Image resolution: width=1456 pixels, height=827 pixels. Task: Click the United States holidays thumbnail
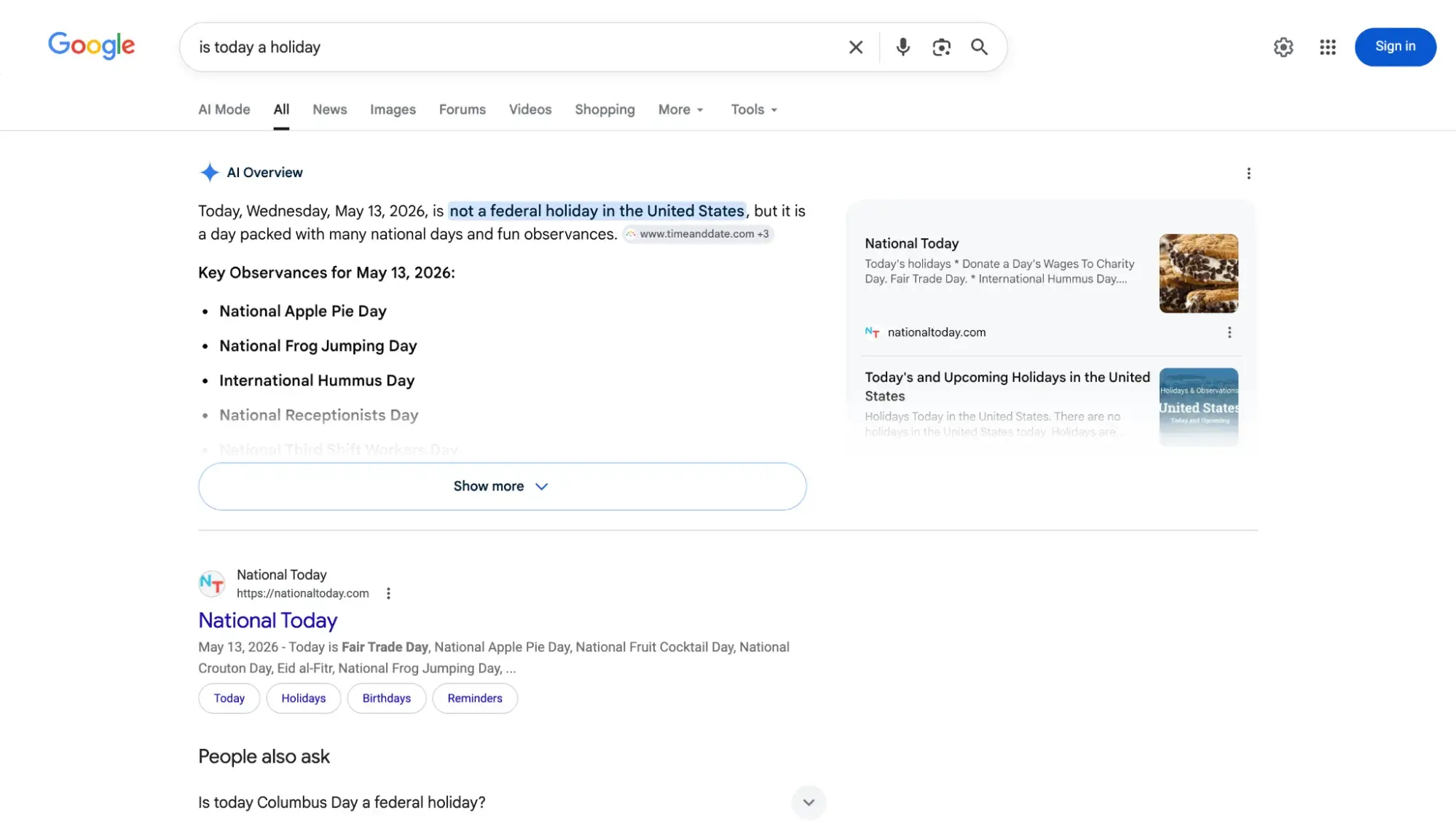tap(1198, 407)
